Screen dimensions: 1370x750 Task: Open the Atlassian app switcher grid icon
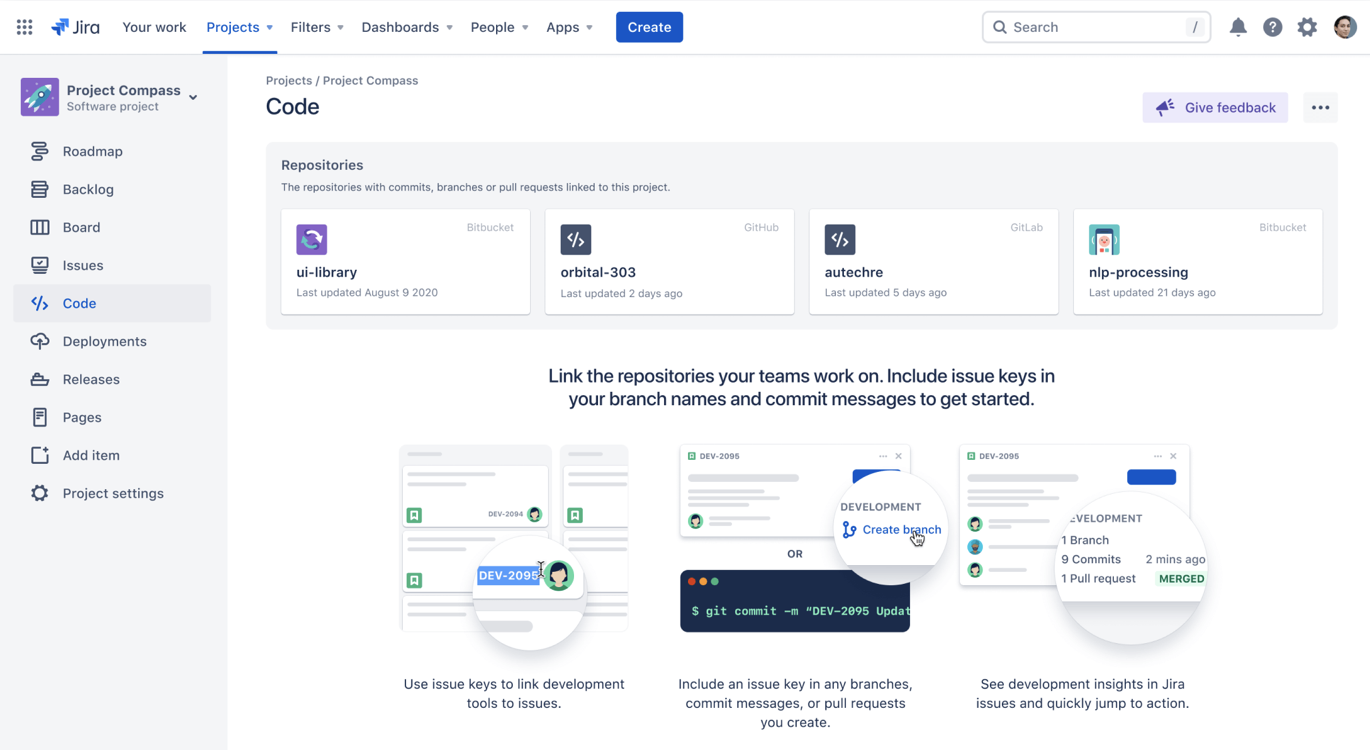(x=24, y=27)
